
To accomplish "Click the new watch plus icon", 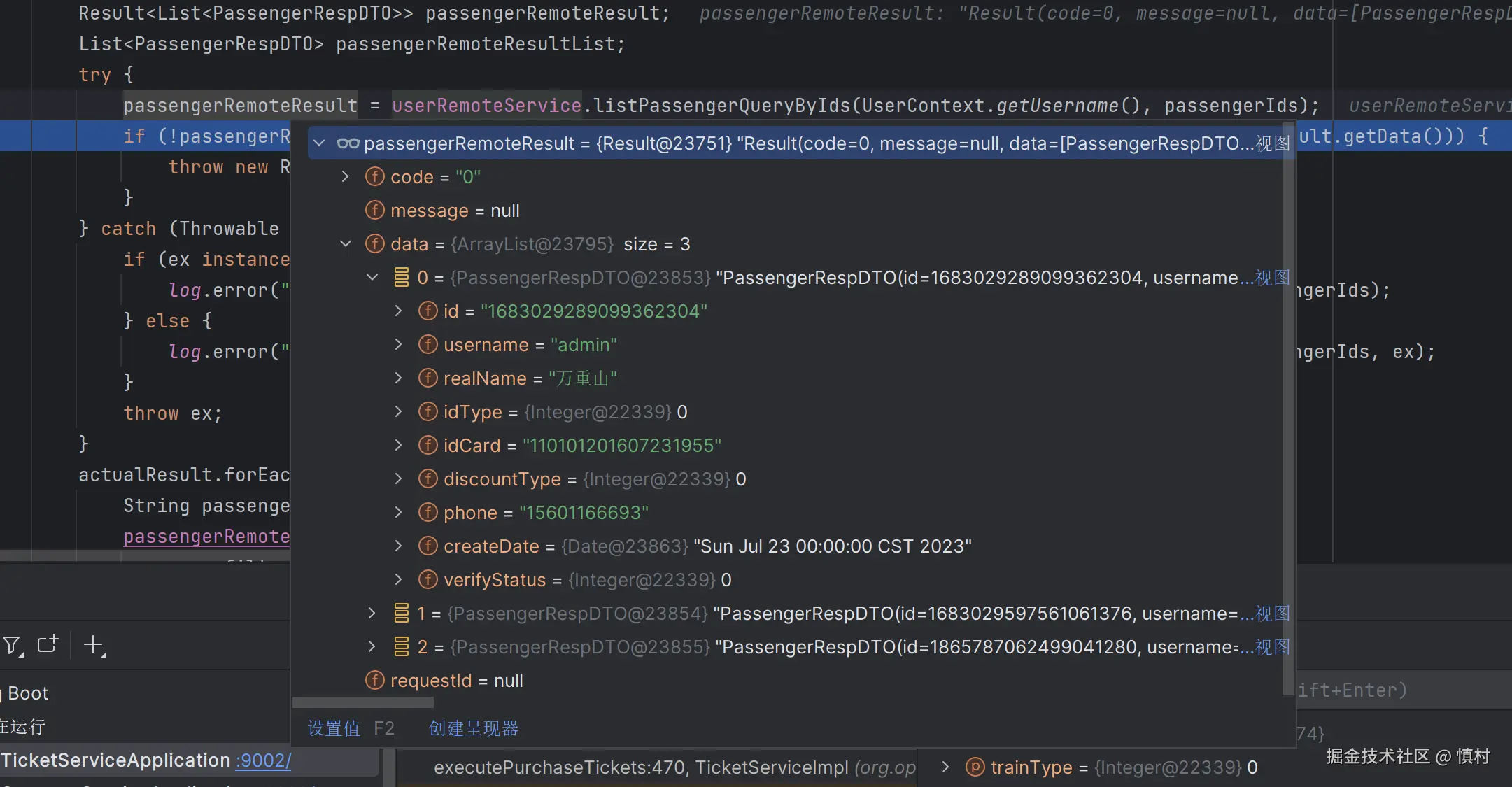I will click(93, 644).
